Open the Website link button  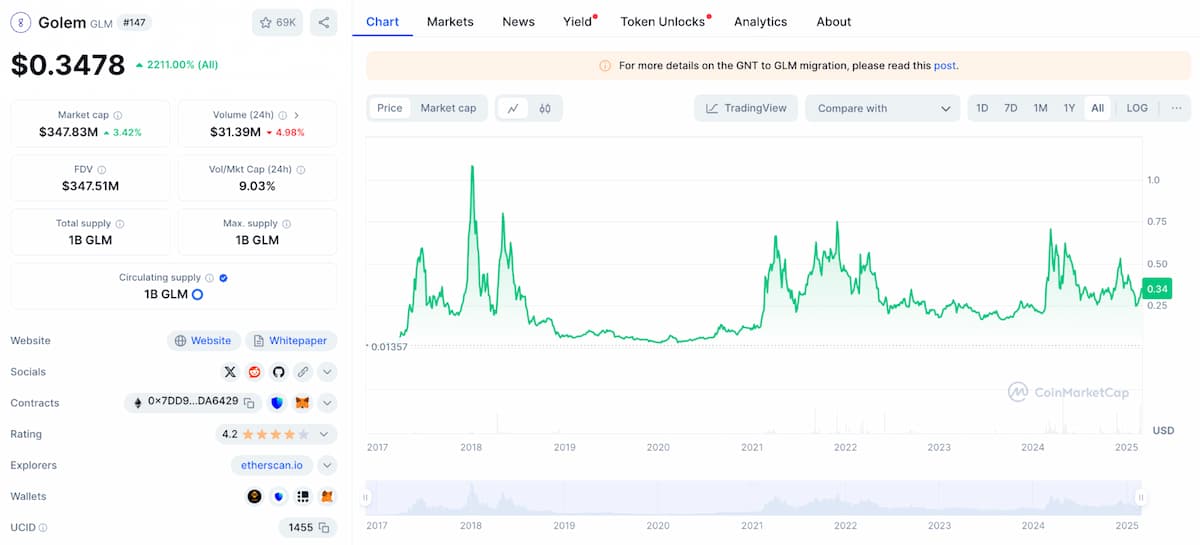(204, 341)
